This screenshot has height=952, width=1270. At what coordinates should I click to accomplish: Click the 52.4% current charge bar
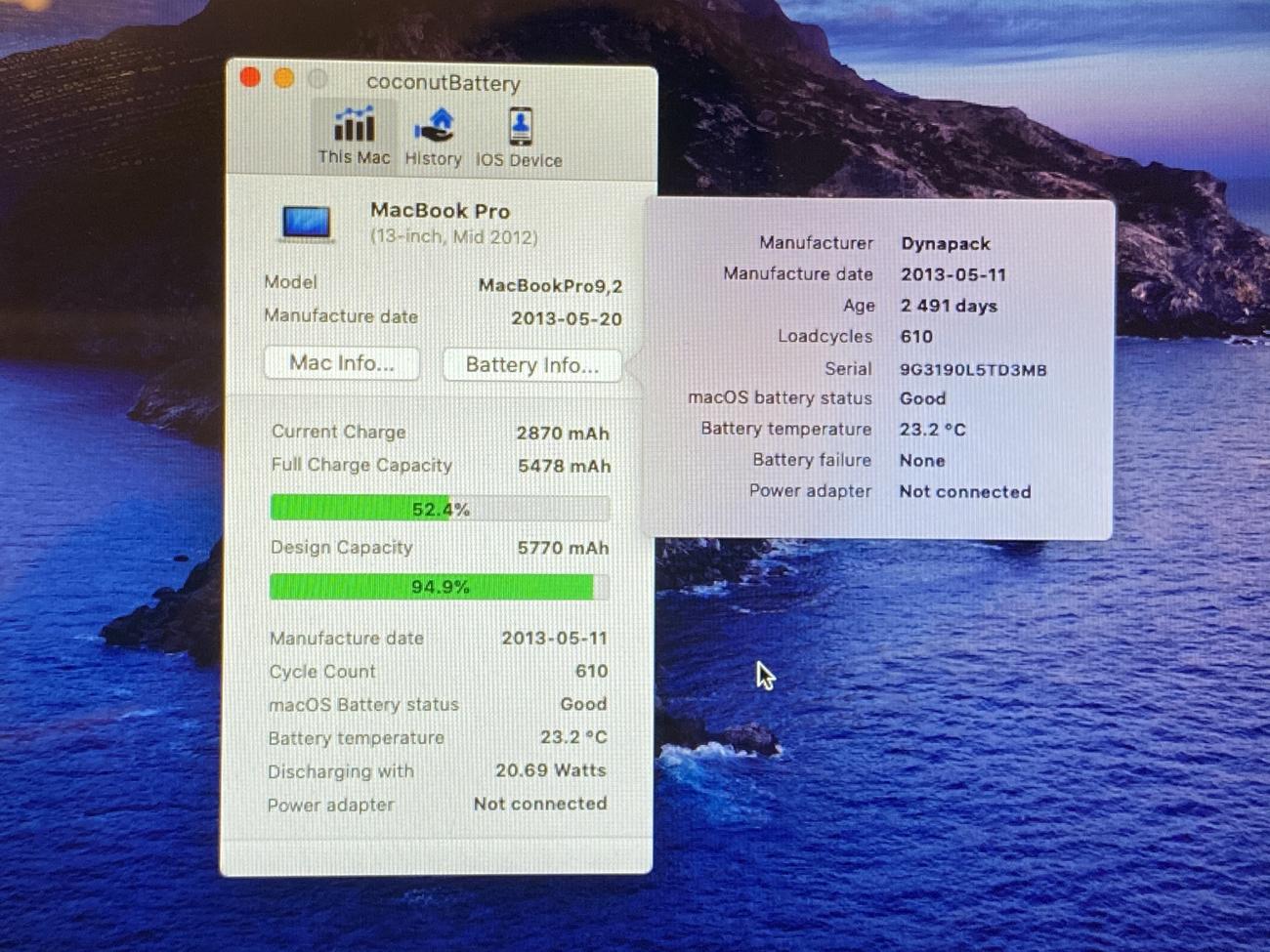(x=440, y=509)
